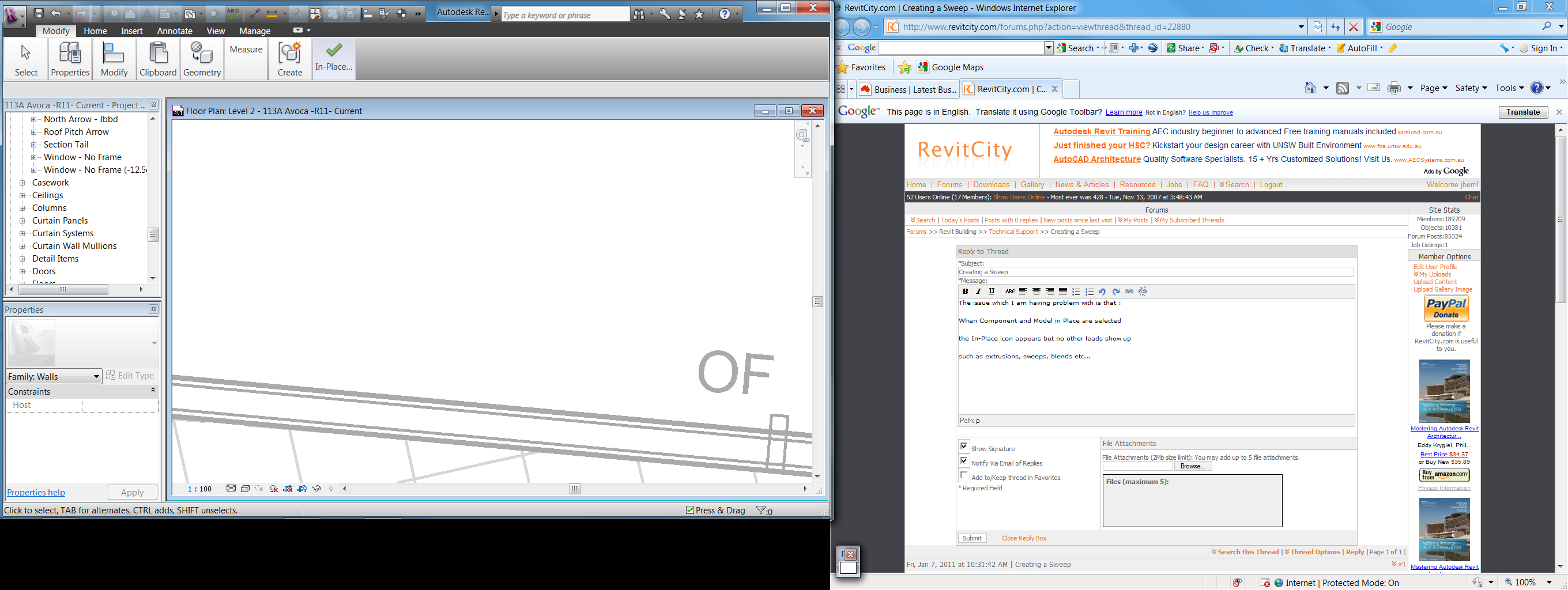The height and width of the screenshot is (590, 1568).
Task: Switch to the Insert ribbon tab
Action: click(x=131, y=31)
